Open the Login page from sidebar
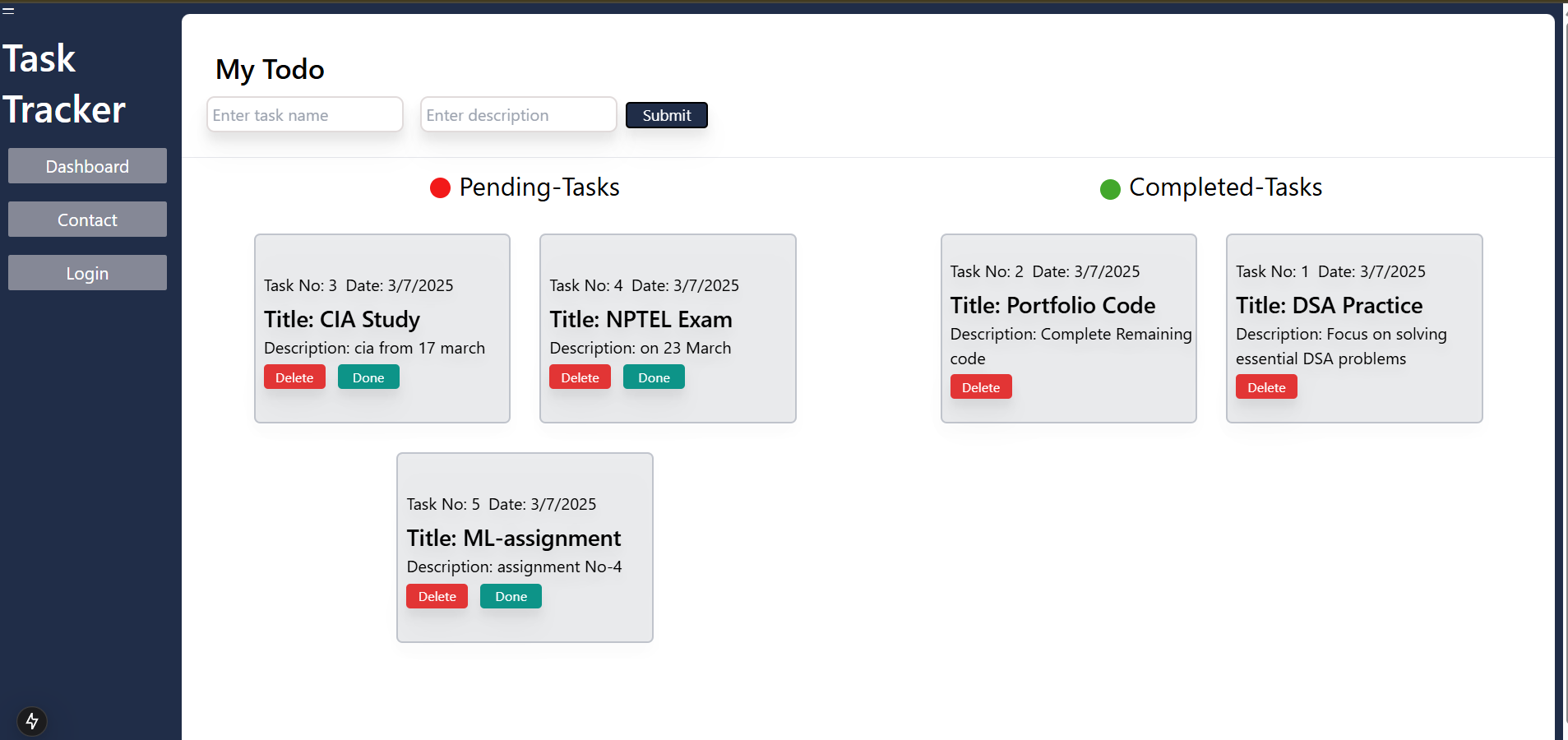Image resolution: width=1568 pixels, height=740 pixels. (87, 273)
